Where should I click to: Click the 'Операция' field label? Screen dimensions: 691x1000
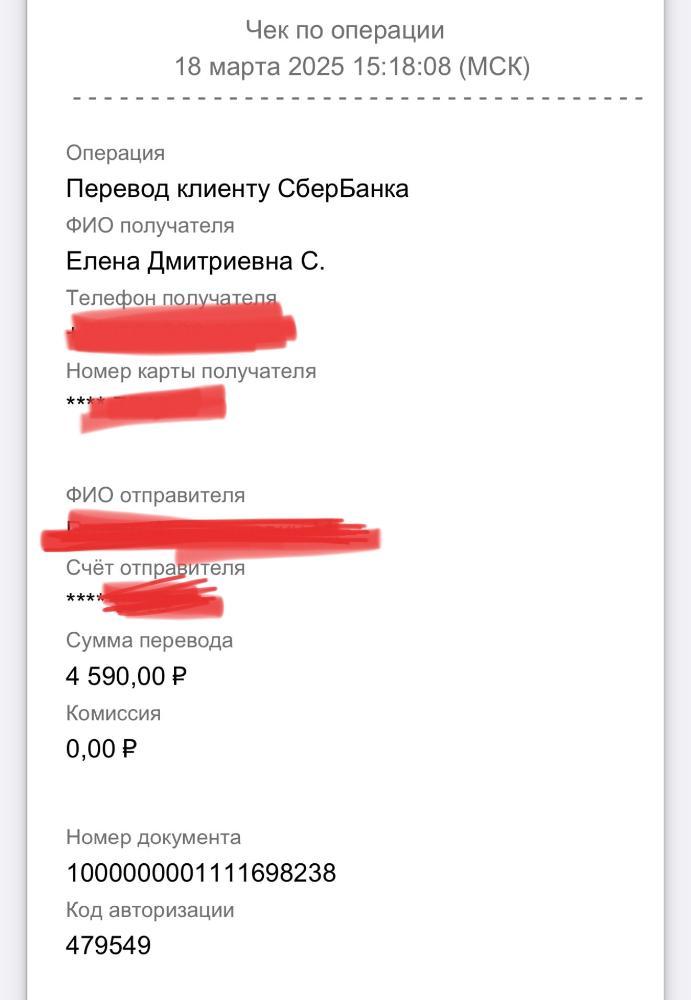pos(115,153)
